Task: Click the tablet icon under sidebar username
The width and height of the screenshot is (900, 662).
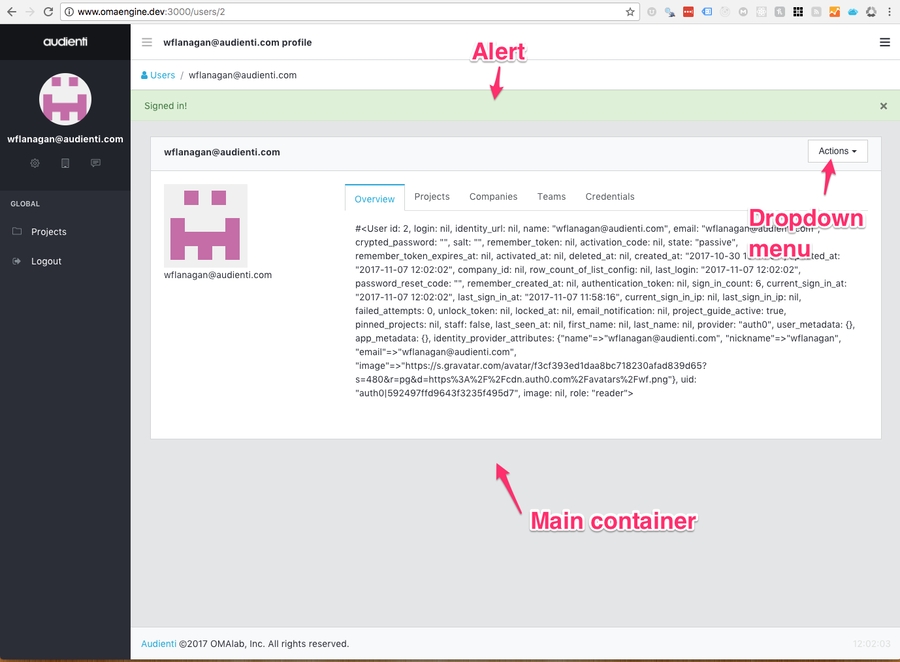Action: point(65,163)
